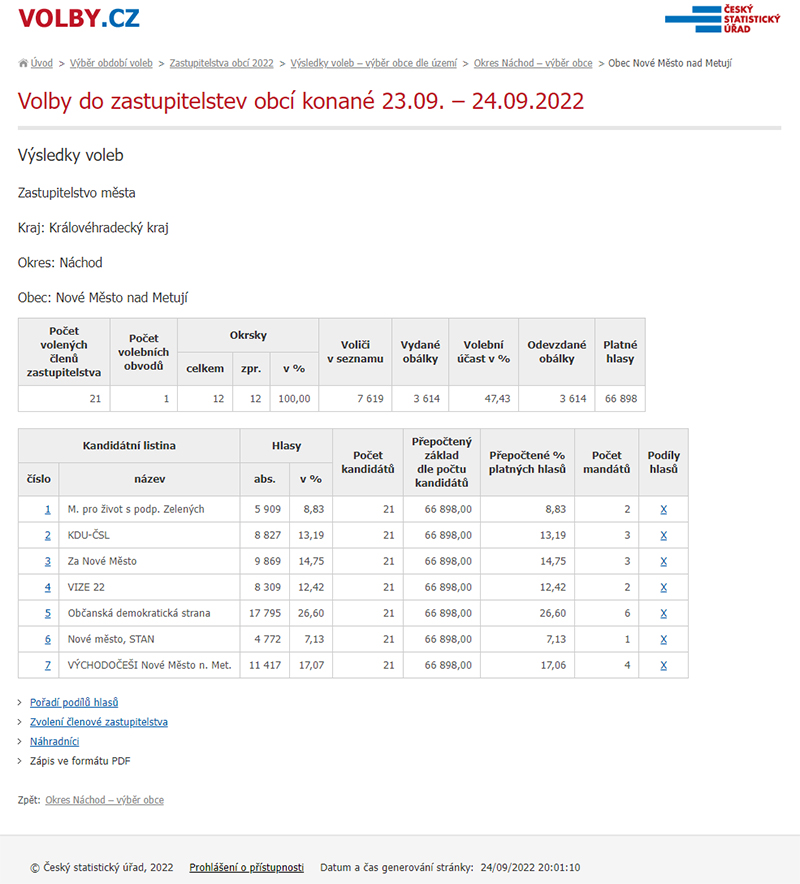This screenshot has width=800, height=884.
Task: Click the Počet mandátů column header
Action: tap(607, 462)
